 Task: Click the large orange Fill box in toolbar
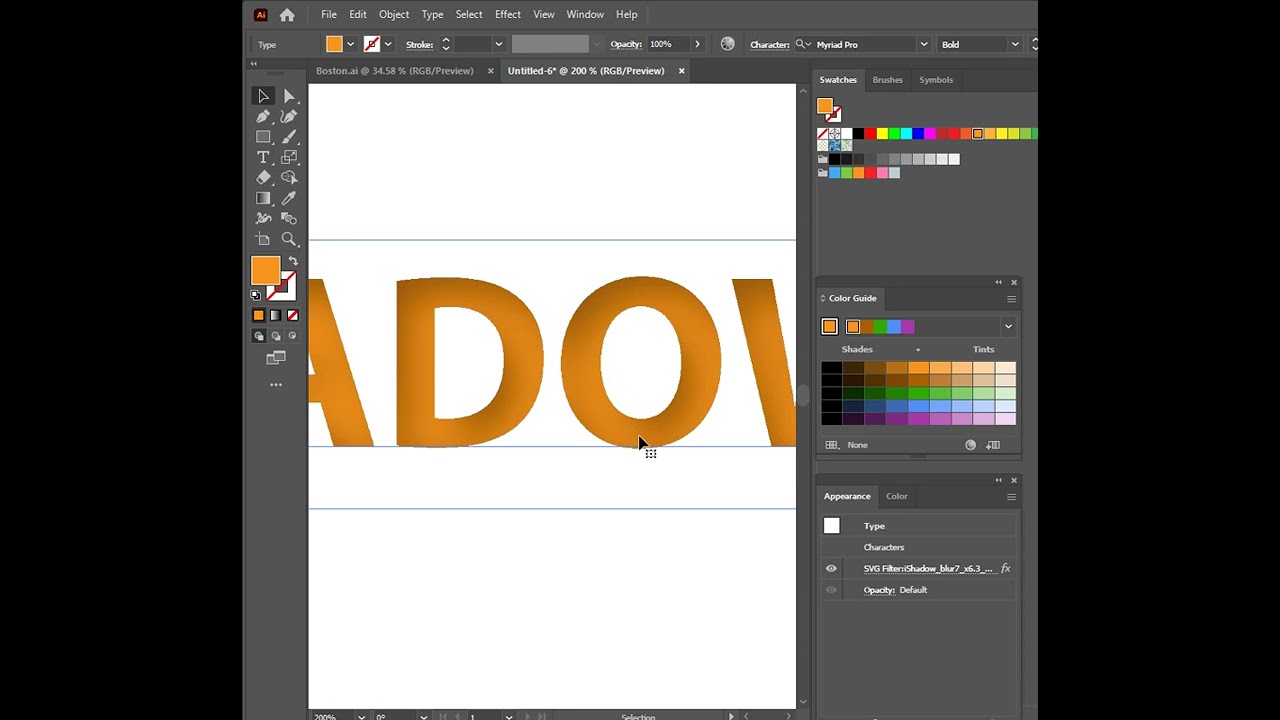coord(265,270)
